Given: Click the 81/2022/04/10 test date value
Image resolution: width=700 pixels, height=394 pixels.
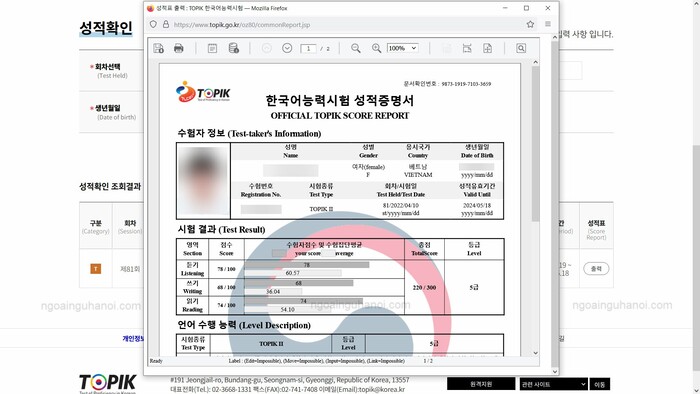Looking at the screenshot, I should (x=400, y=206).
